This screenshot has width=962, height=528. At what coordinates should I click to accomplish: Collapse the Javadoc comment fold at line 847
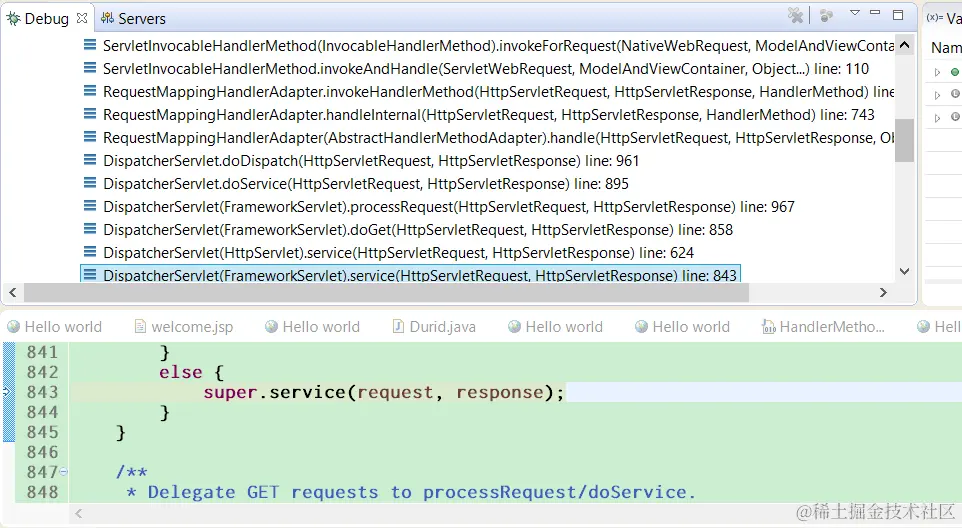point(64,472)
